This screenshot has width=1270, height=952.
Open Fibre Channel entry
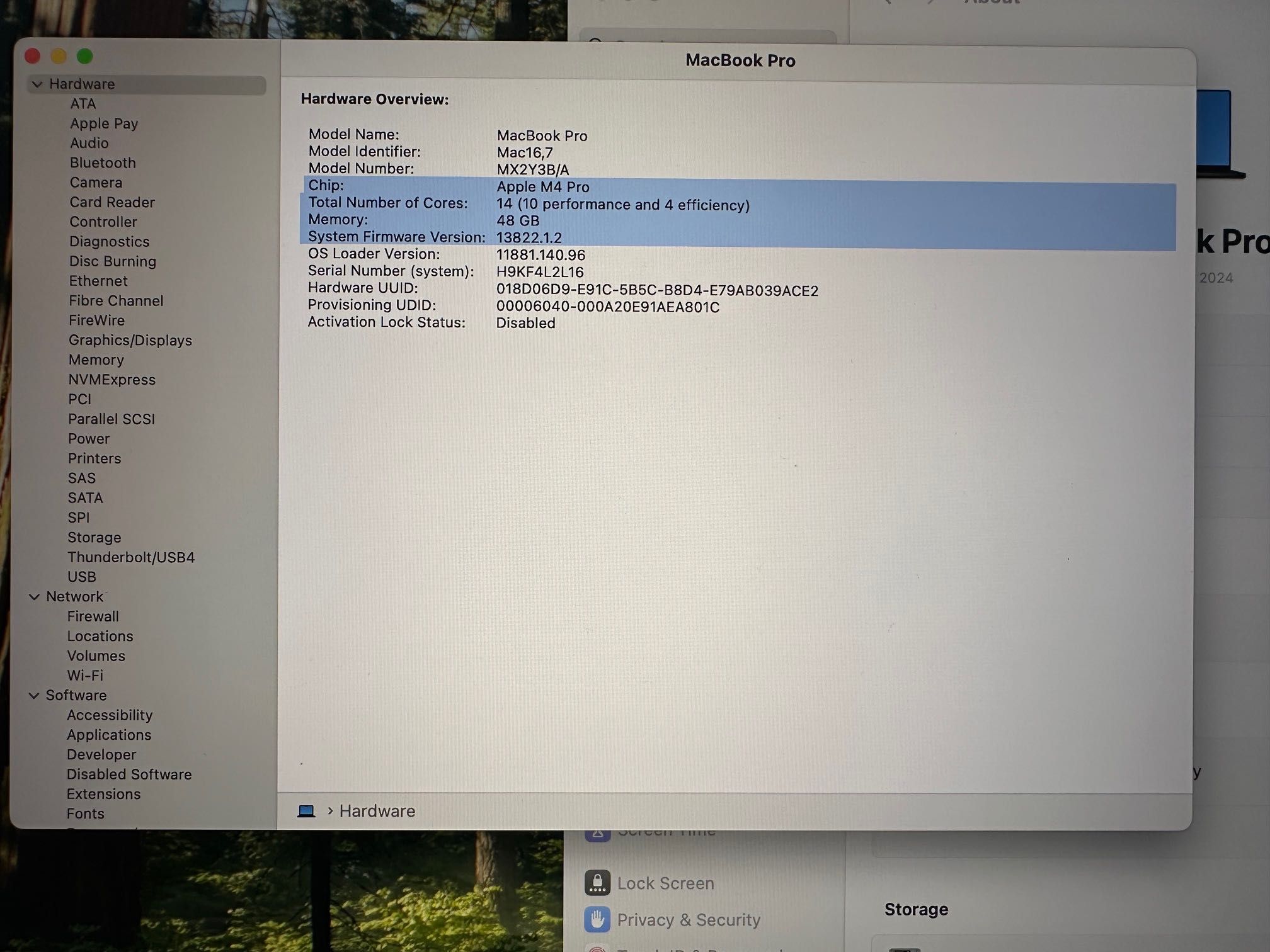[116, 301]
